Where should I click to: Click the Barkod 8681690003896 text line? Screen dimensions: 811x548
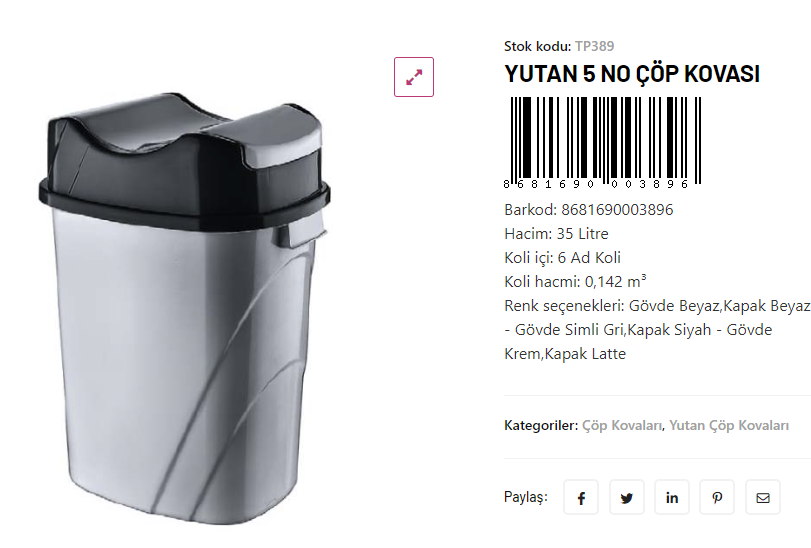589,210
